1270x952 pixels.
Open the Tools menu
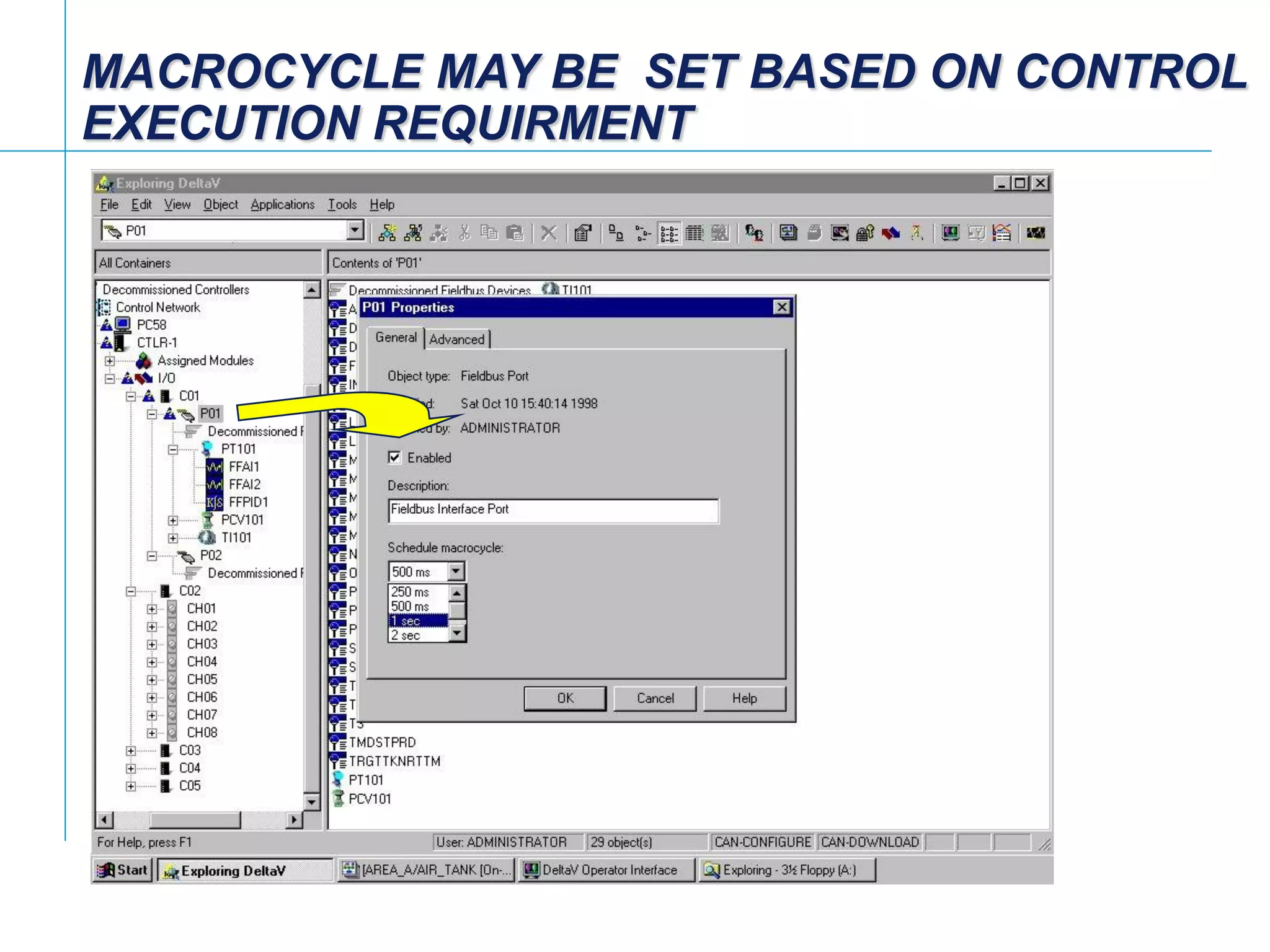342,205
